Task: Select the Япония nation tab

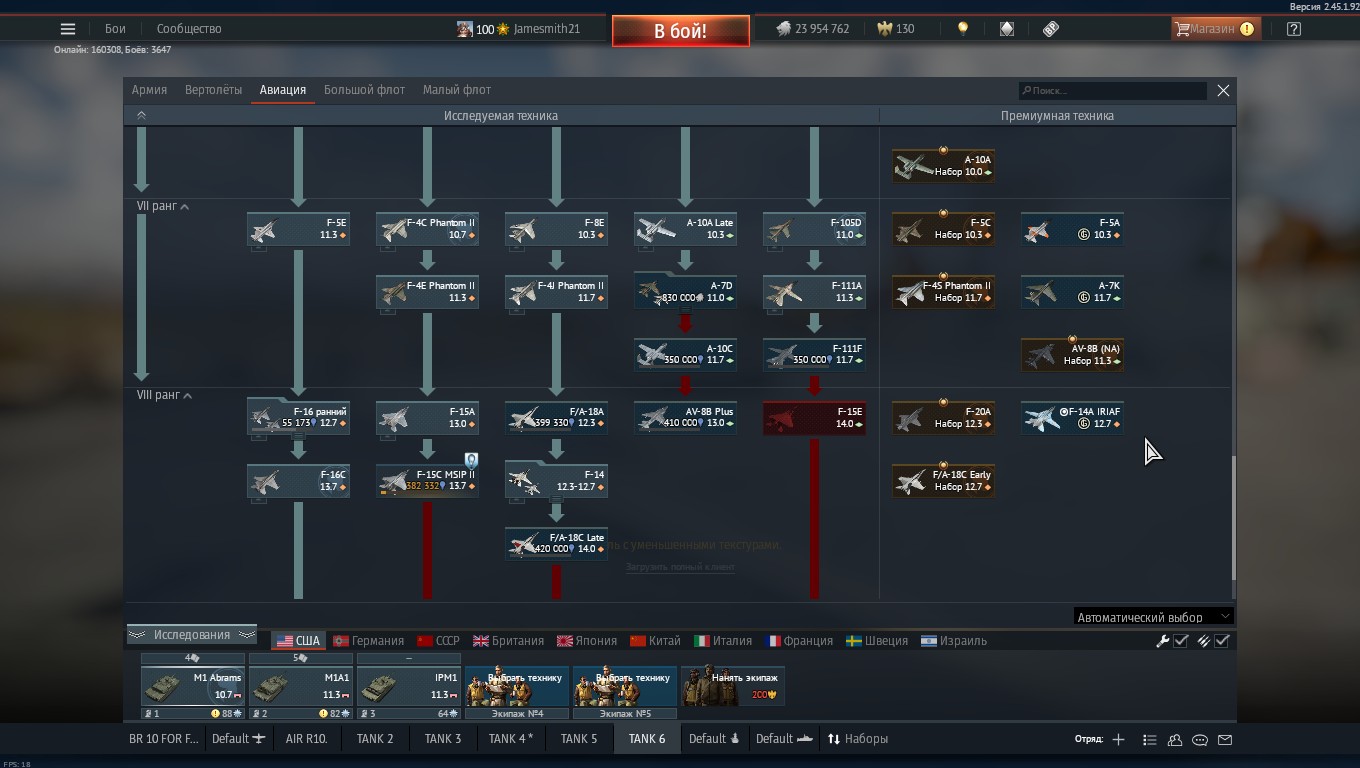Action: point(587,641)
